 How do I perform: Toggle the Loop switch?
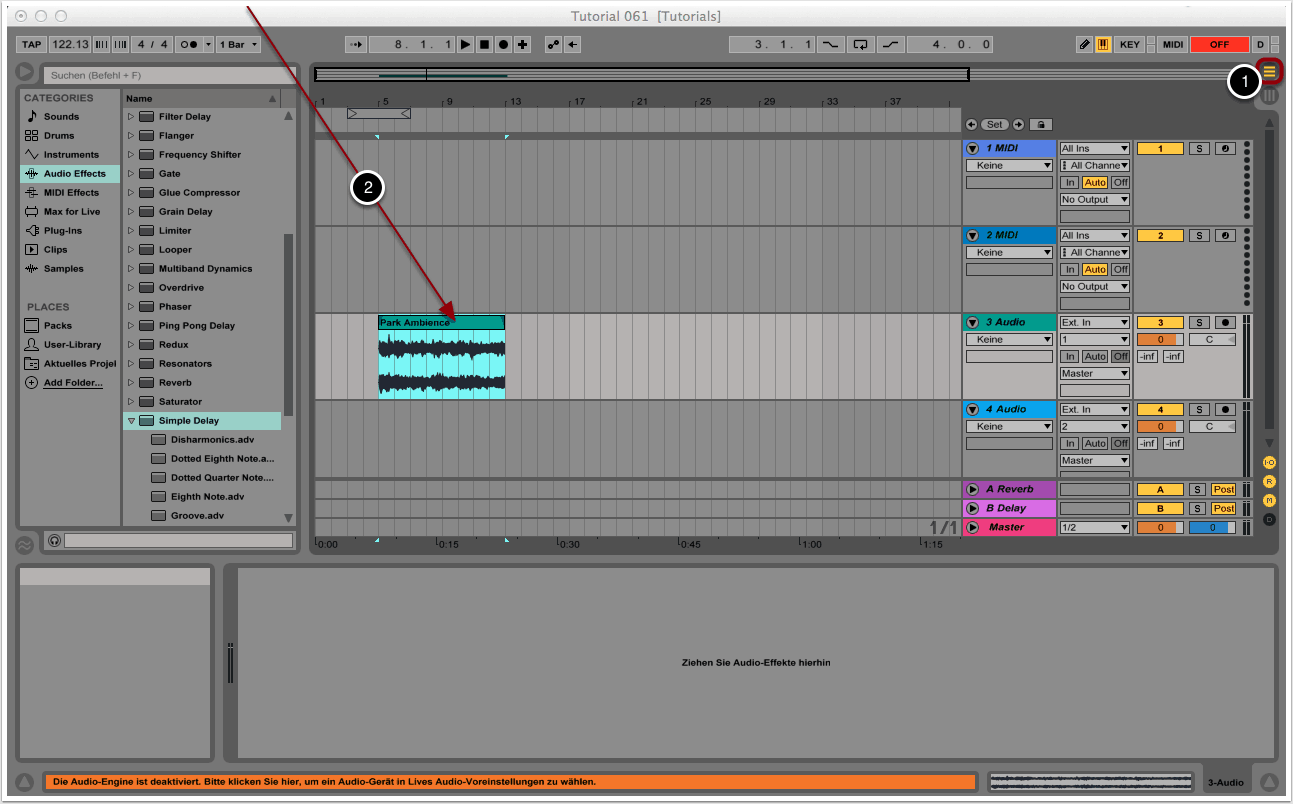point(859,45)
